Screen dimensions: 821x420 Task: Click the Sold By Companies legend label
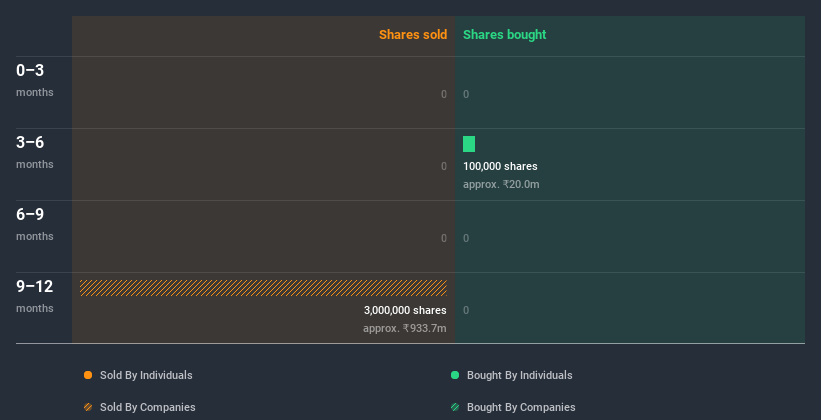(x=148, y=407)
